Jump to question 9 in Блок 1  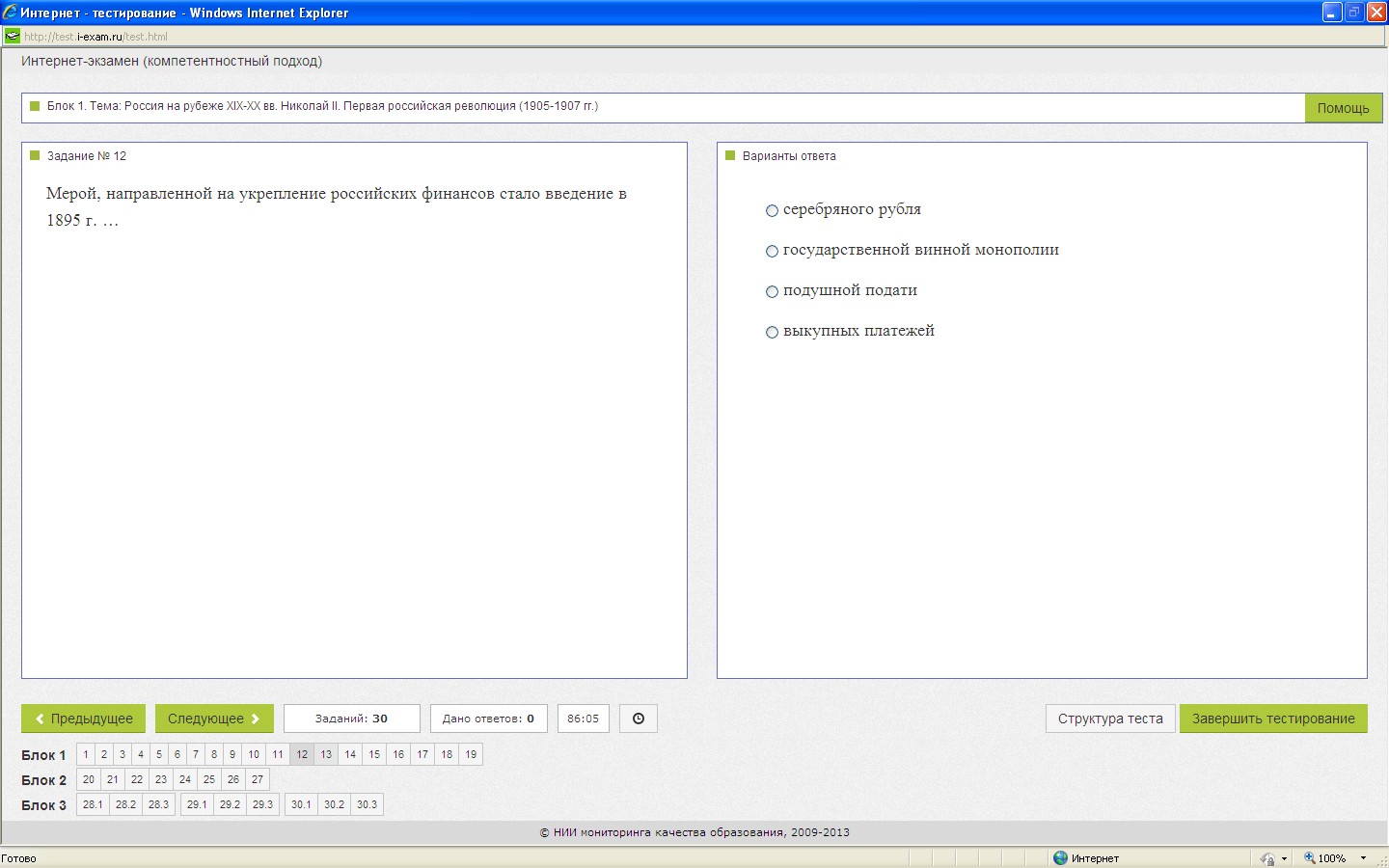click(232, 754)
